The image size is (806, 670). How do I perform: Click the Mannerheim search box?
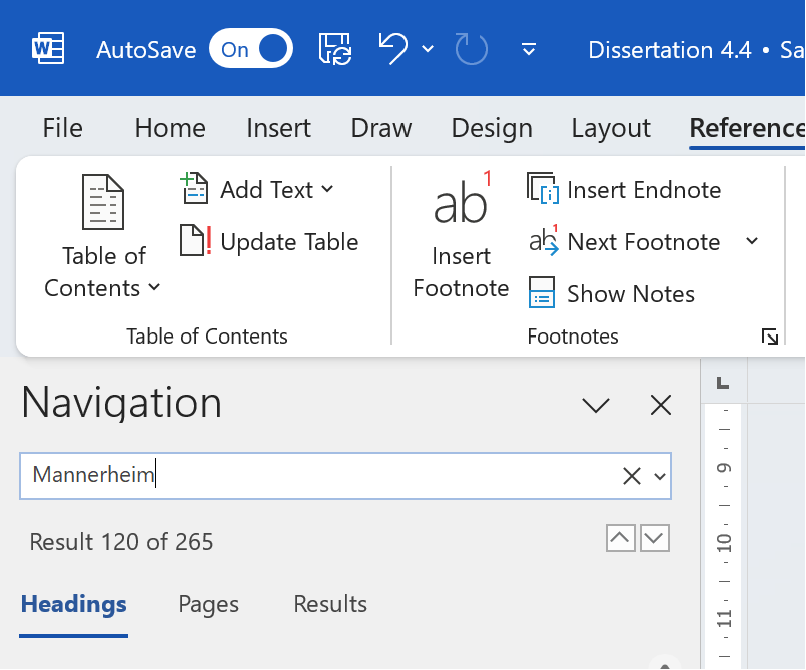tap(345, 476)
